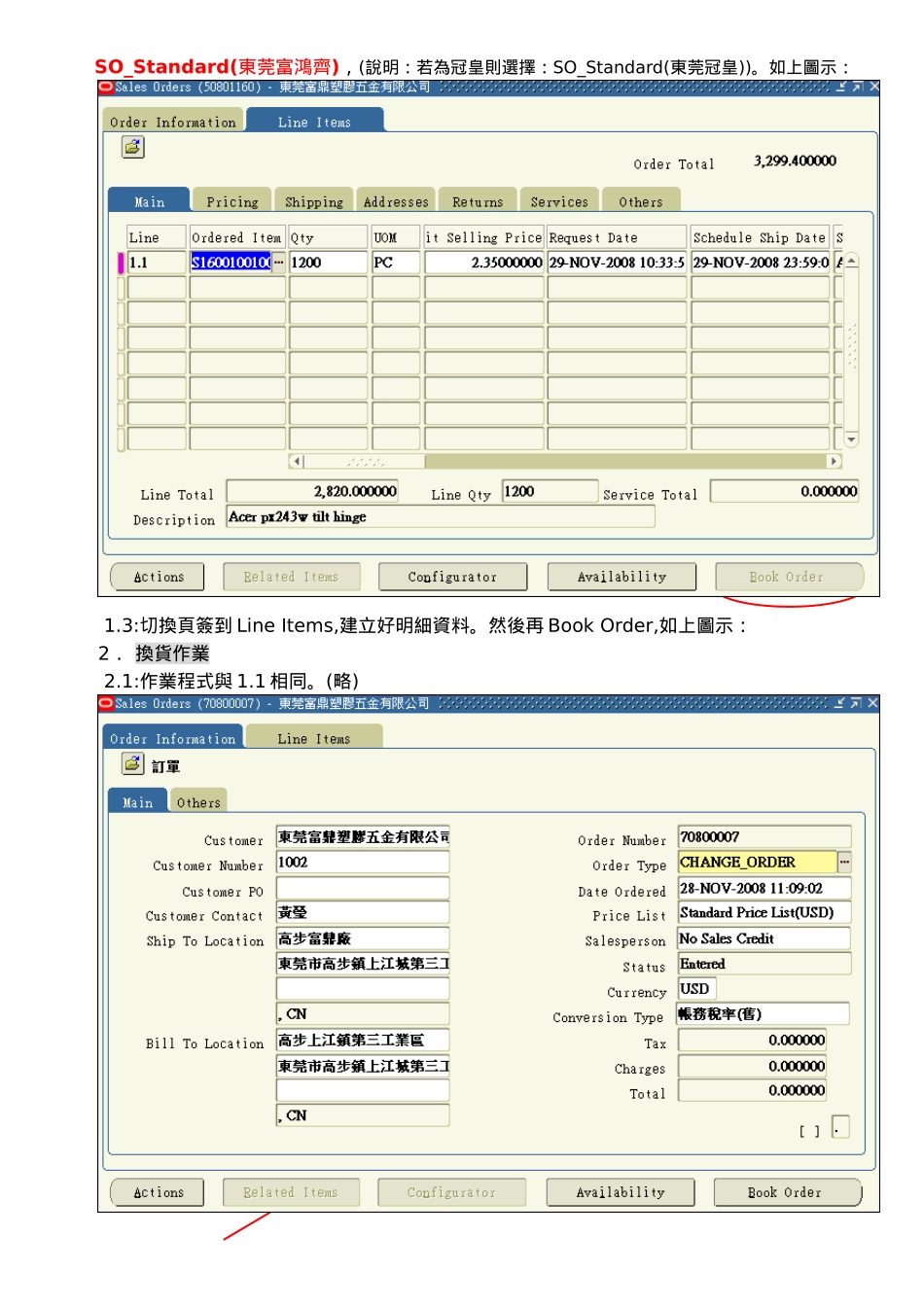Open the Shipping sub-tab

pos(314,202)
